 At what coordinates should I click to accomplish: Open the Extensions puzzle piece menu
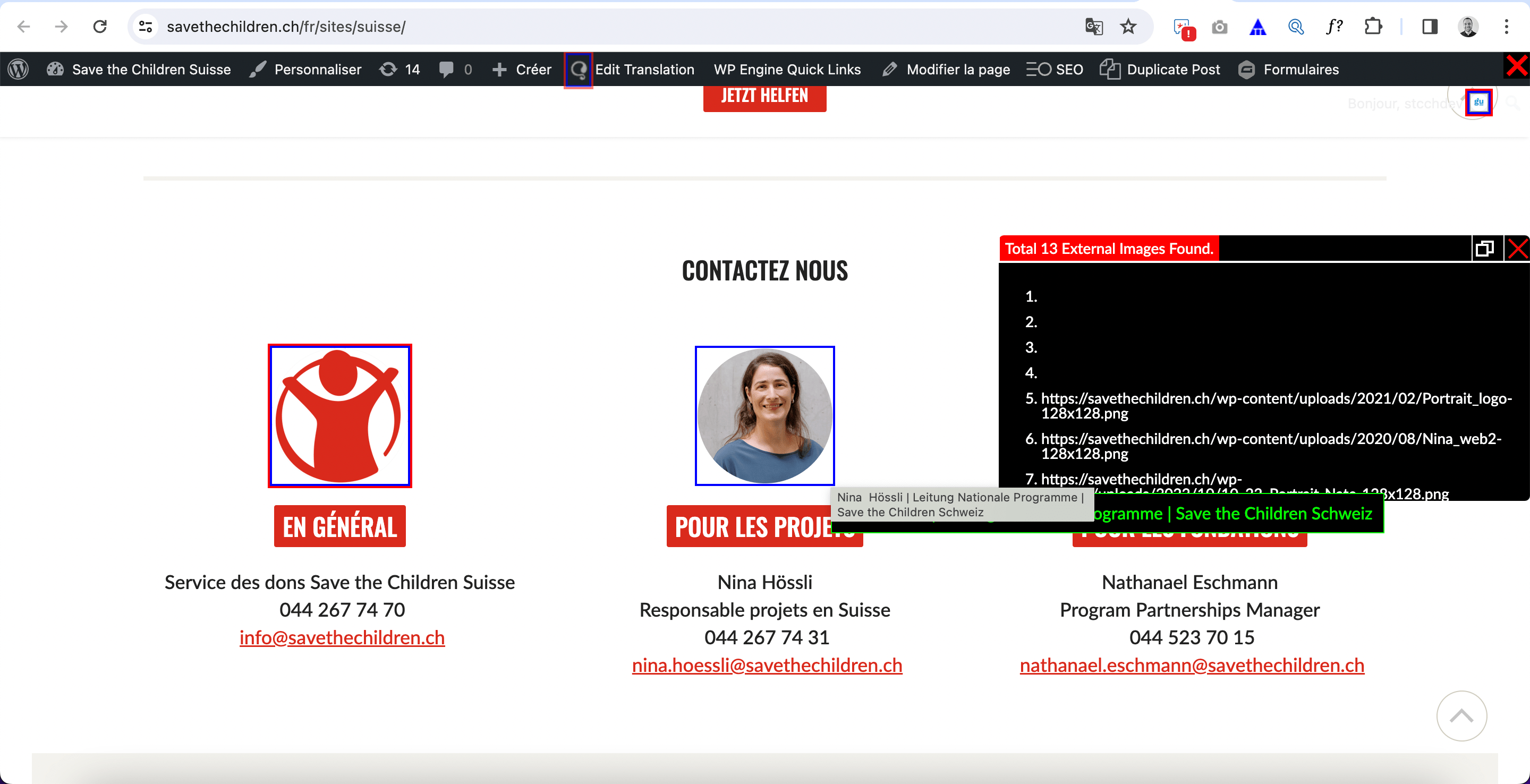pyautogui.click(x=1373, y=27)
